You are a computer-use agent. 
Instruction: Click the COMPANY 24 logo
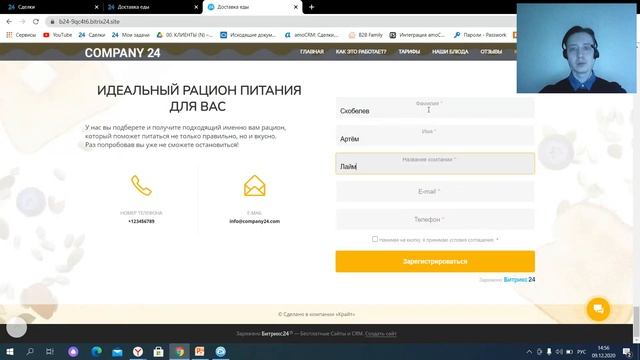pyautogui.click(x=122, y=53)
